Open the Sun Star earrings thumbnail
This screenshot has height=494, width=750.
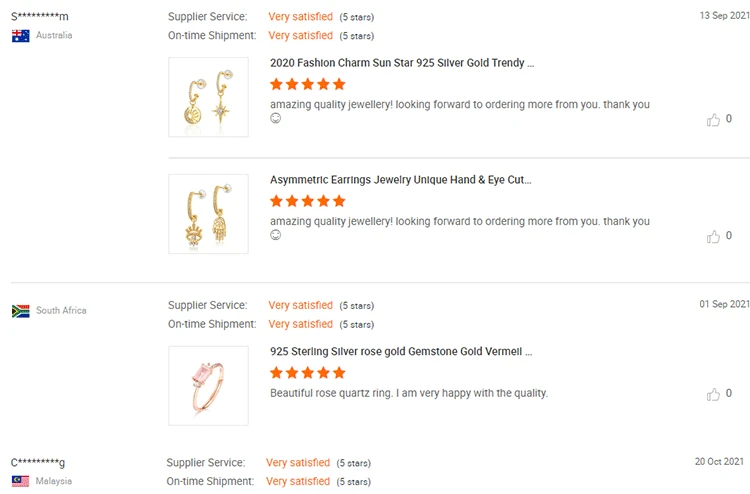tap(208, 97)
